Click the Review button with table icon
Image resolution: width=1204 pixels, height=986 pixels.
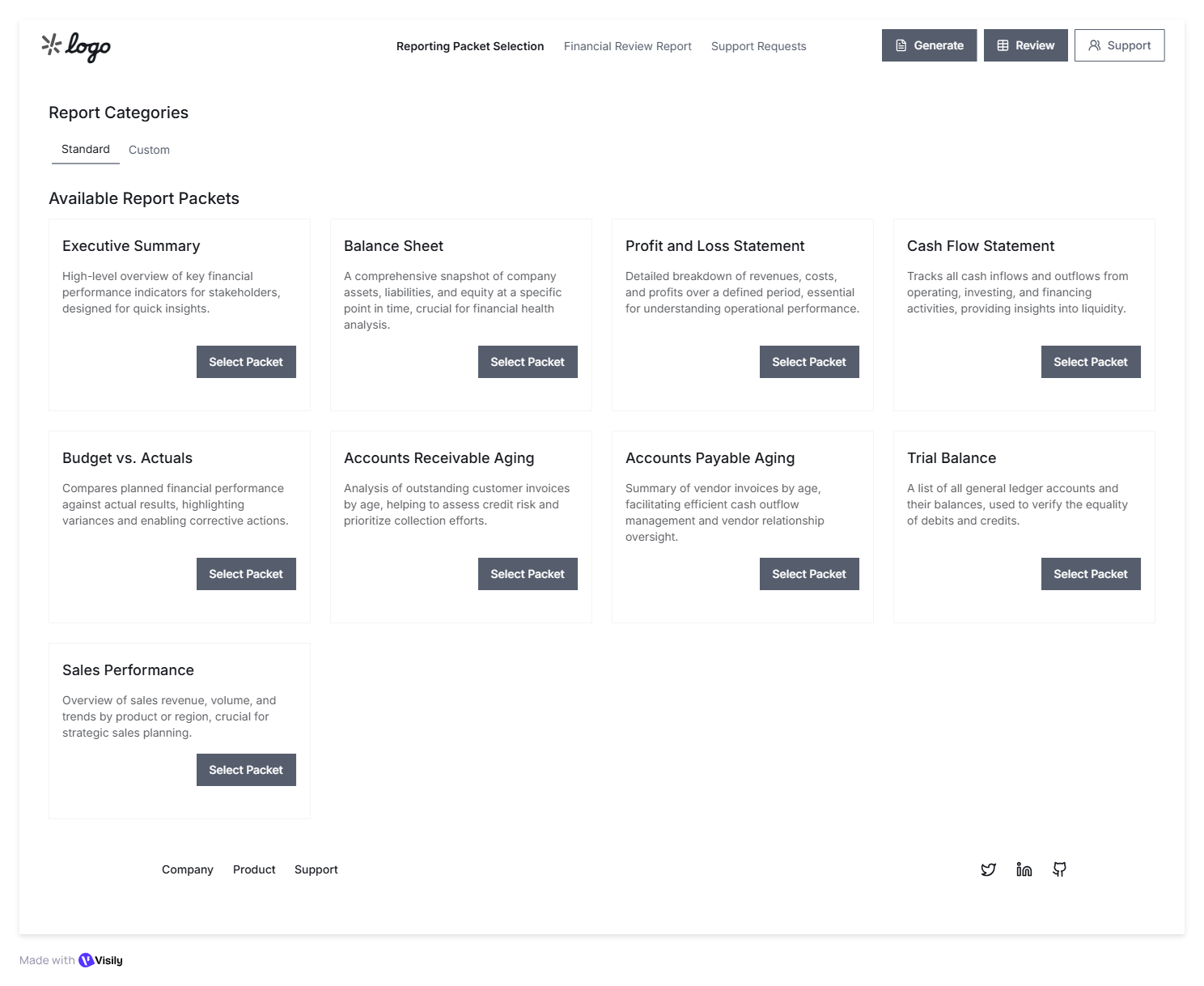(1025, 45)
